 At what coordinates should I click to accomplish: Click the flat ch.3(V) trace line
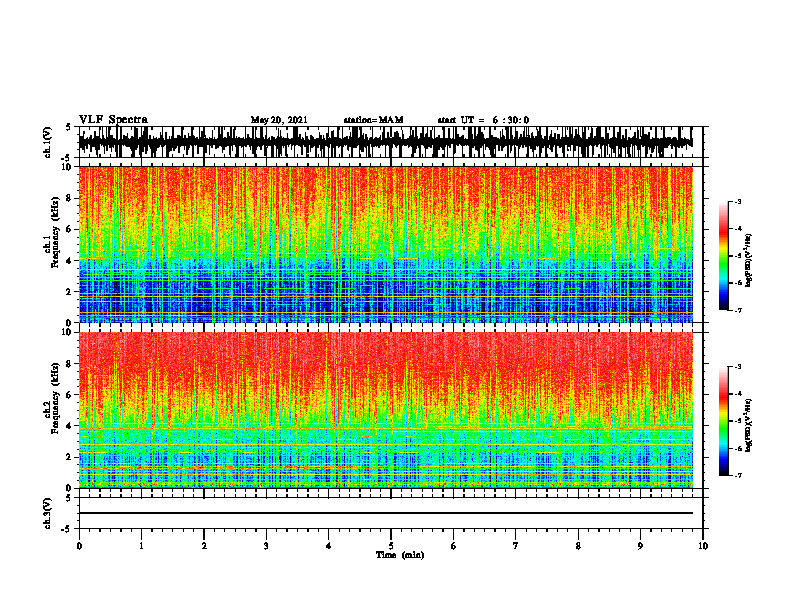click(x=385, y=513)
